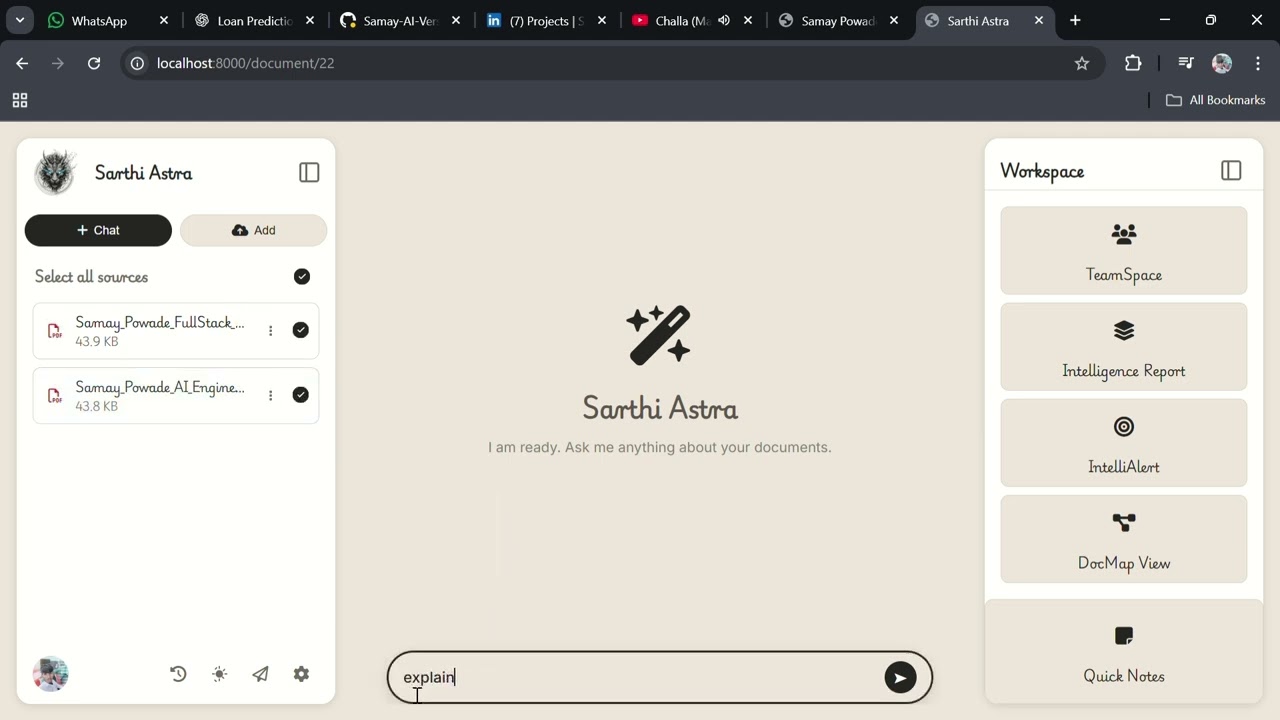Open DocMap View card
This screenshot has width=1280, height=720.
(x=1124, y=539)
